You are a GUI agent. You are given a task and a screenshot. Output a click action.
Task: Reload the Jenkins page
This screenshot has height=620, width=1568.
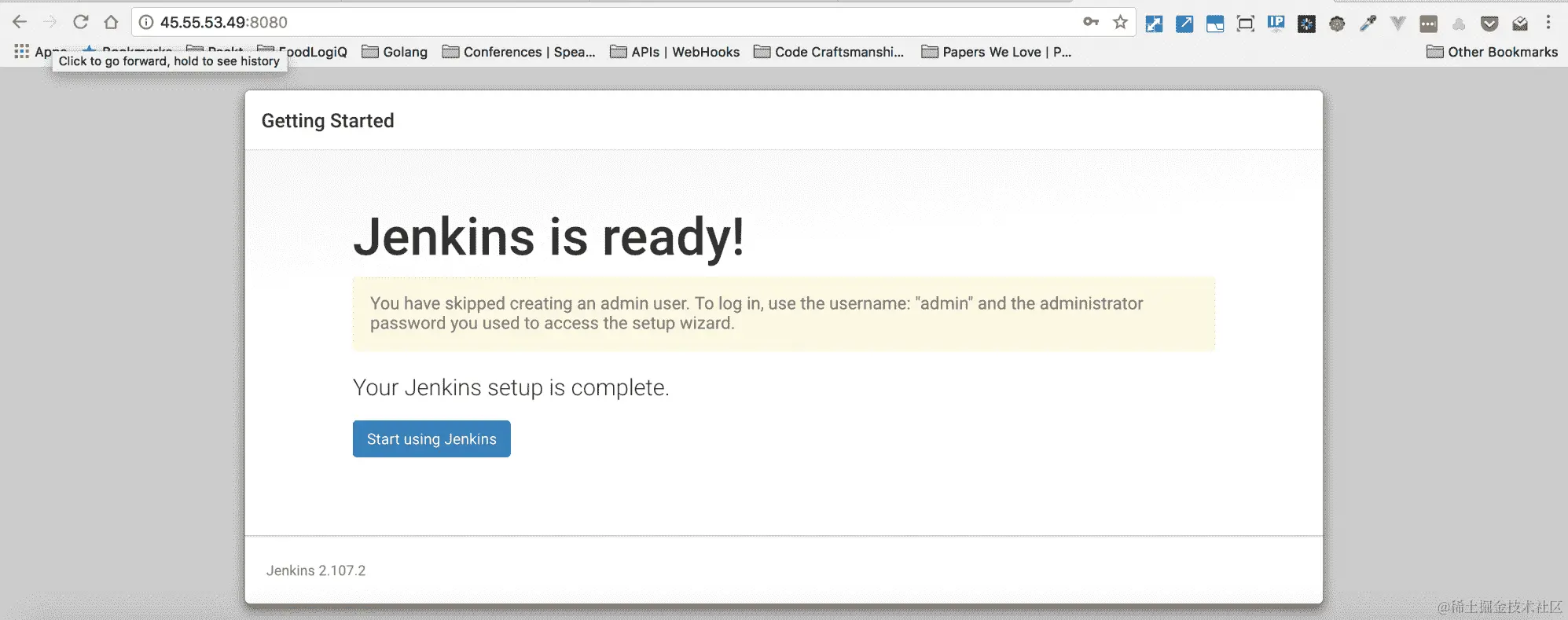pyautogui.click(x=80, y=22)
